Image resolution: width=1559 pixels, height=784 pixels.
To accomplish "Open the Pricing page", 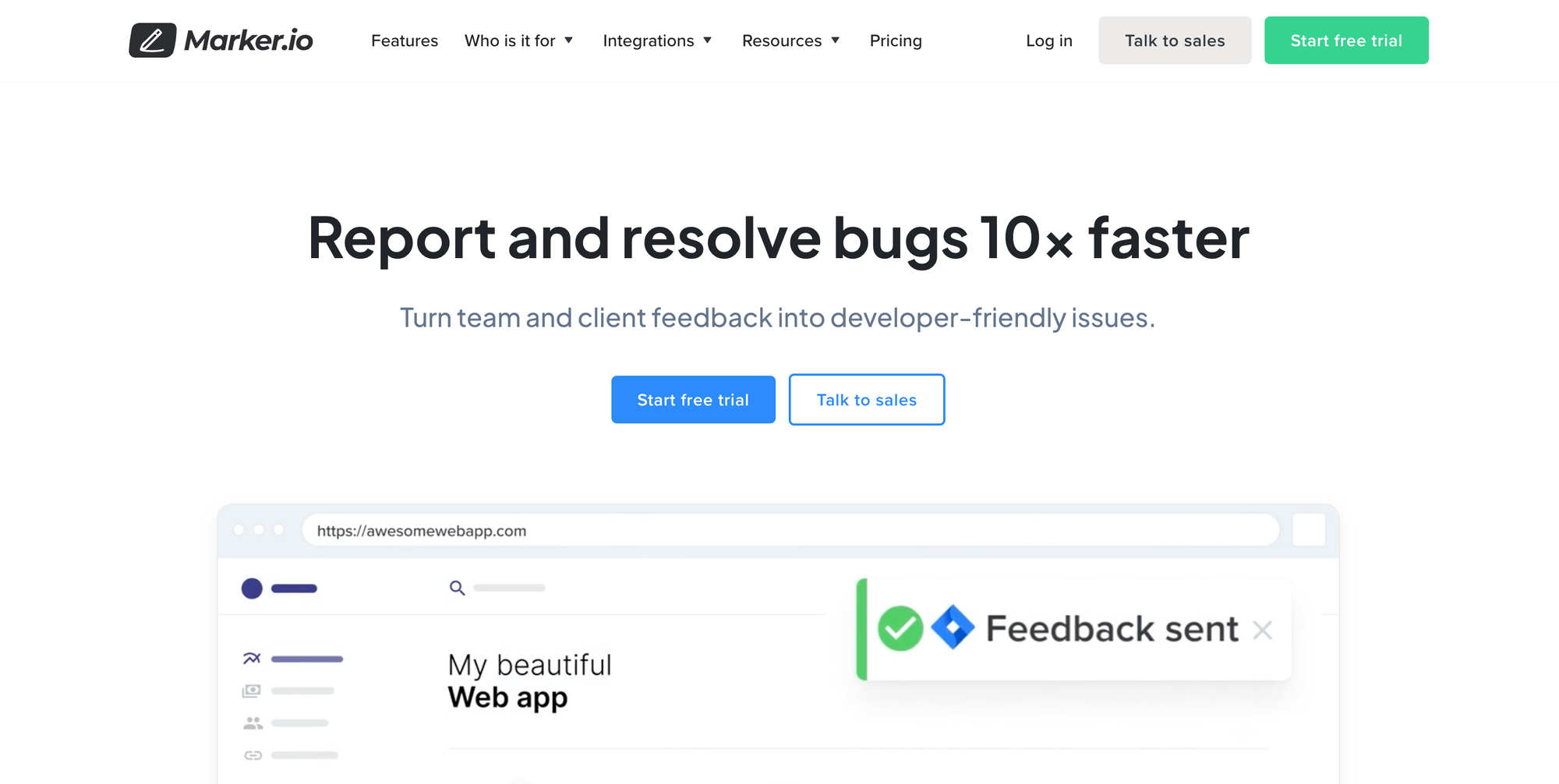I will pos(895,41).
